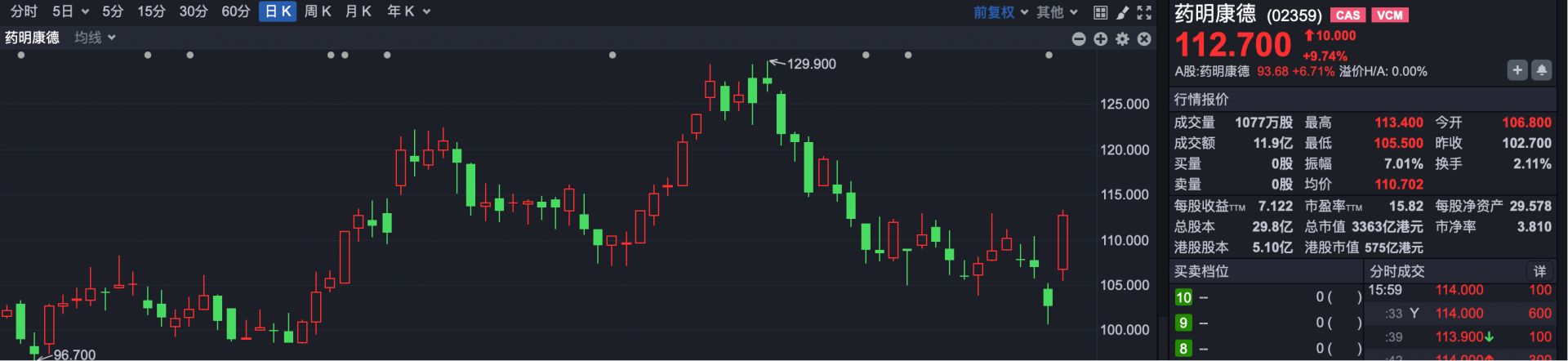Click the 129.900 high price marker
The height and width of the screenshot is (361, 1568).
(x=810, y=64)
